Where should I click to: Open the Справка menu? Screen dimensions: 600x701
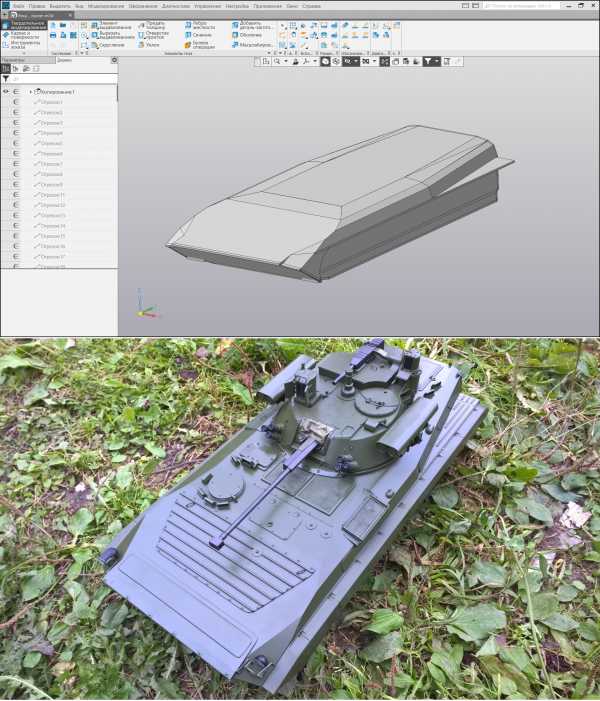[311, 6]
